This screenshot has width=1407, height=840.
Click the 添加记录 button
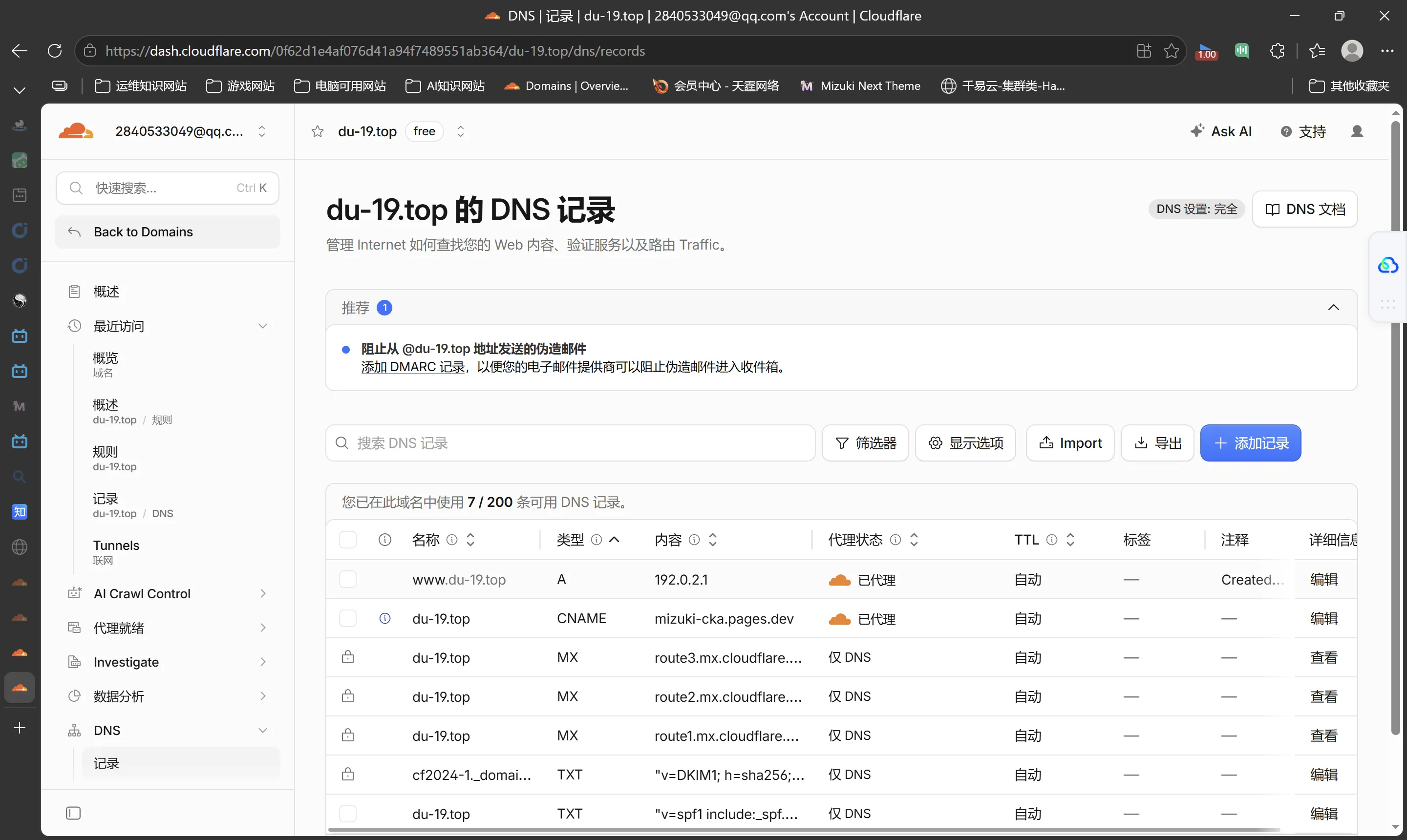(x=1250, y=442)
